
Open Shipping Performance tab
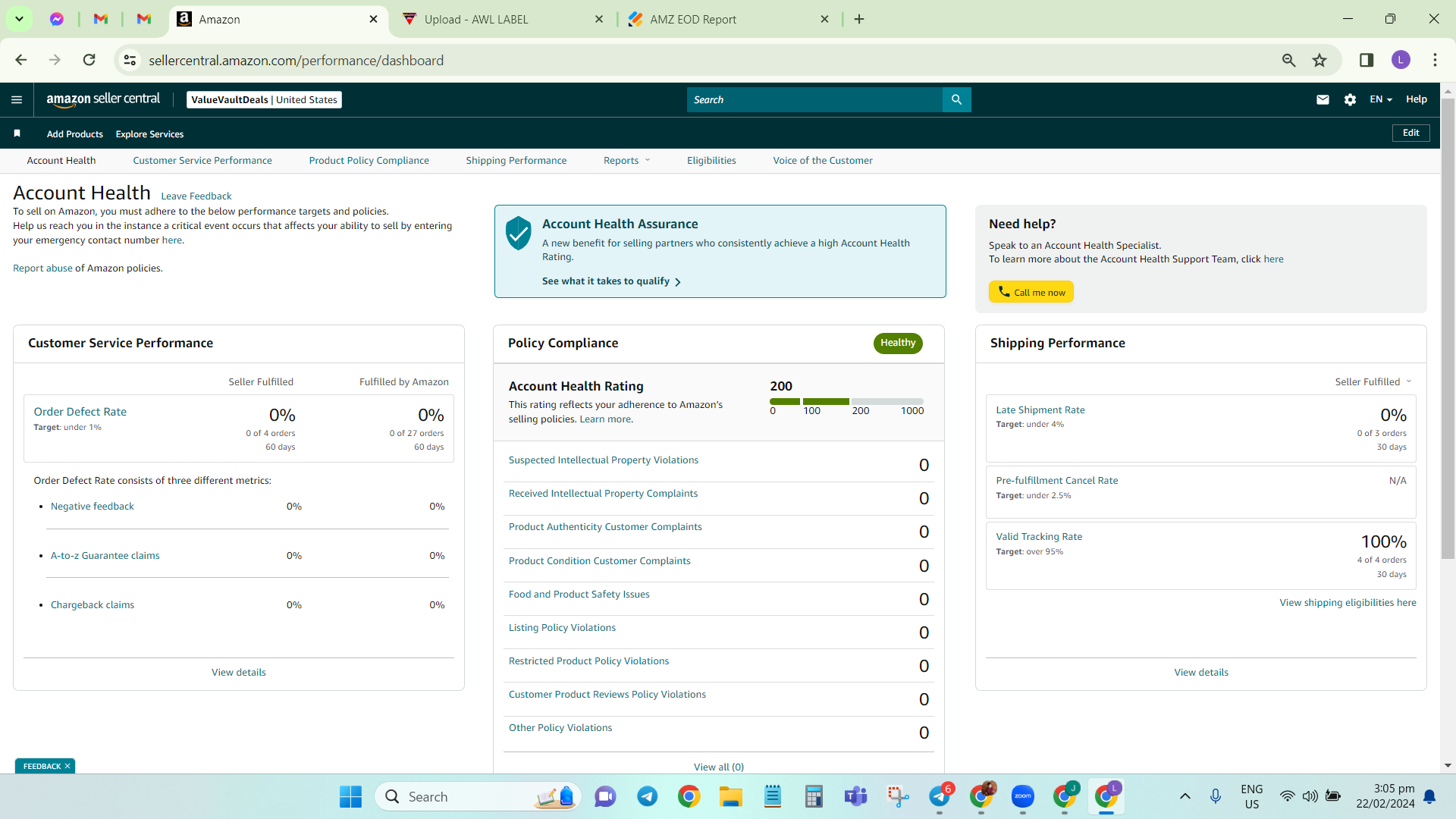(516, 160)
